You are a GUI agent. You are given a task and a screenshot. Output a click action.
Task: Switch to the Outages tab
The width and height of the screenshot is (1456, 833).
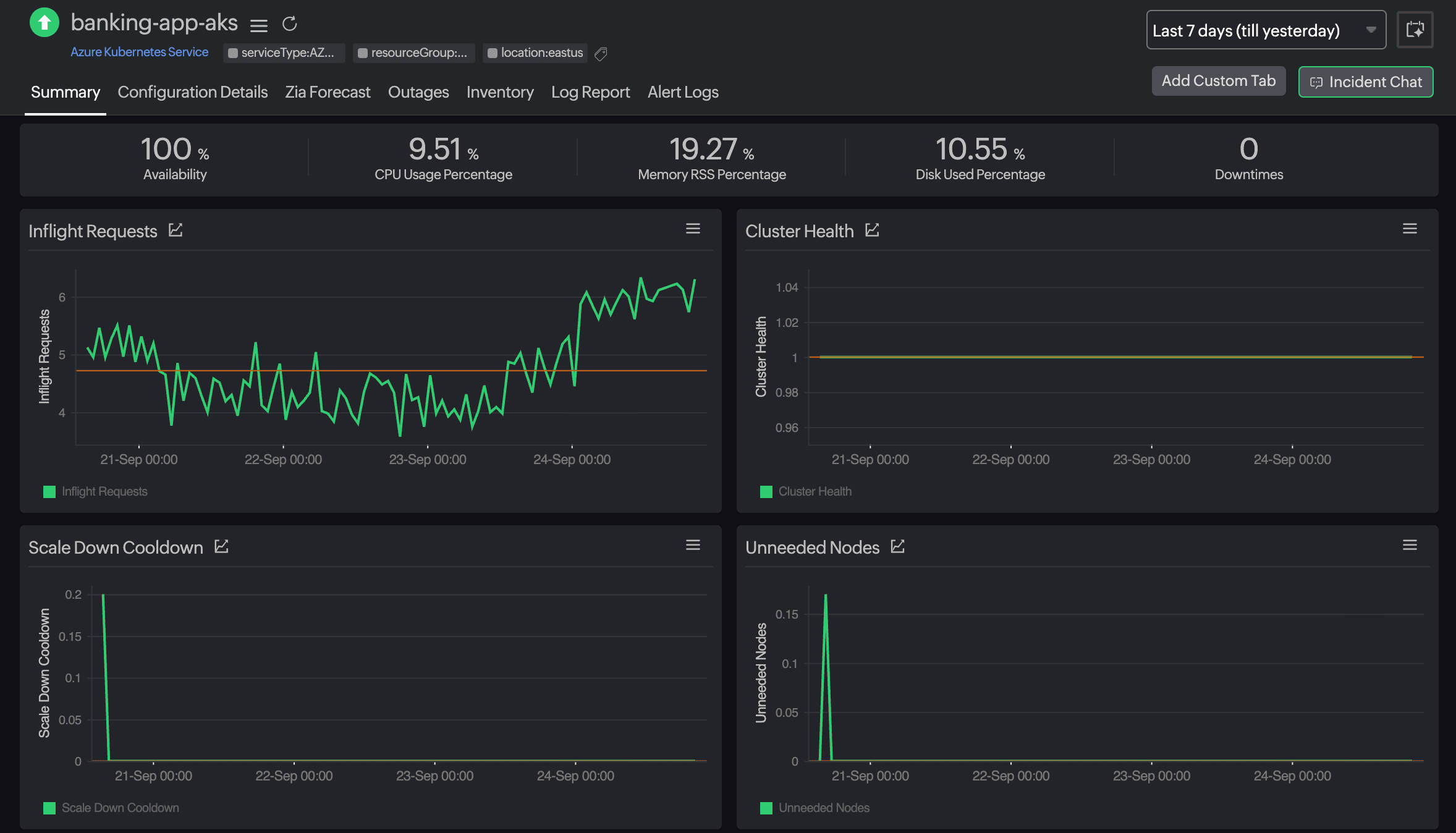point(418,92)
